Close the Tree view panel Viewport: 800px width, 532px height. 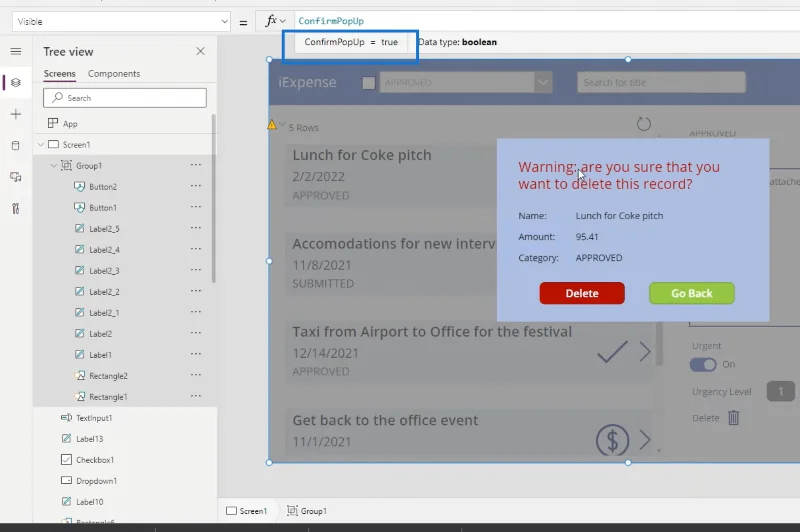tap(201, 51)
